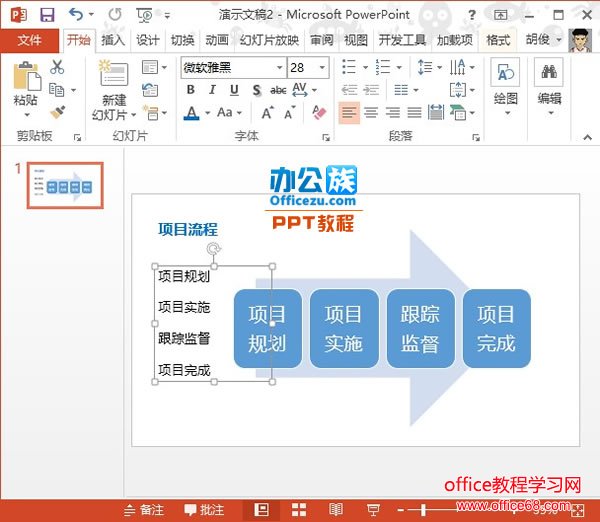Increase font size with large A

[267, 113]
